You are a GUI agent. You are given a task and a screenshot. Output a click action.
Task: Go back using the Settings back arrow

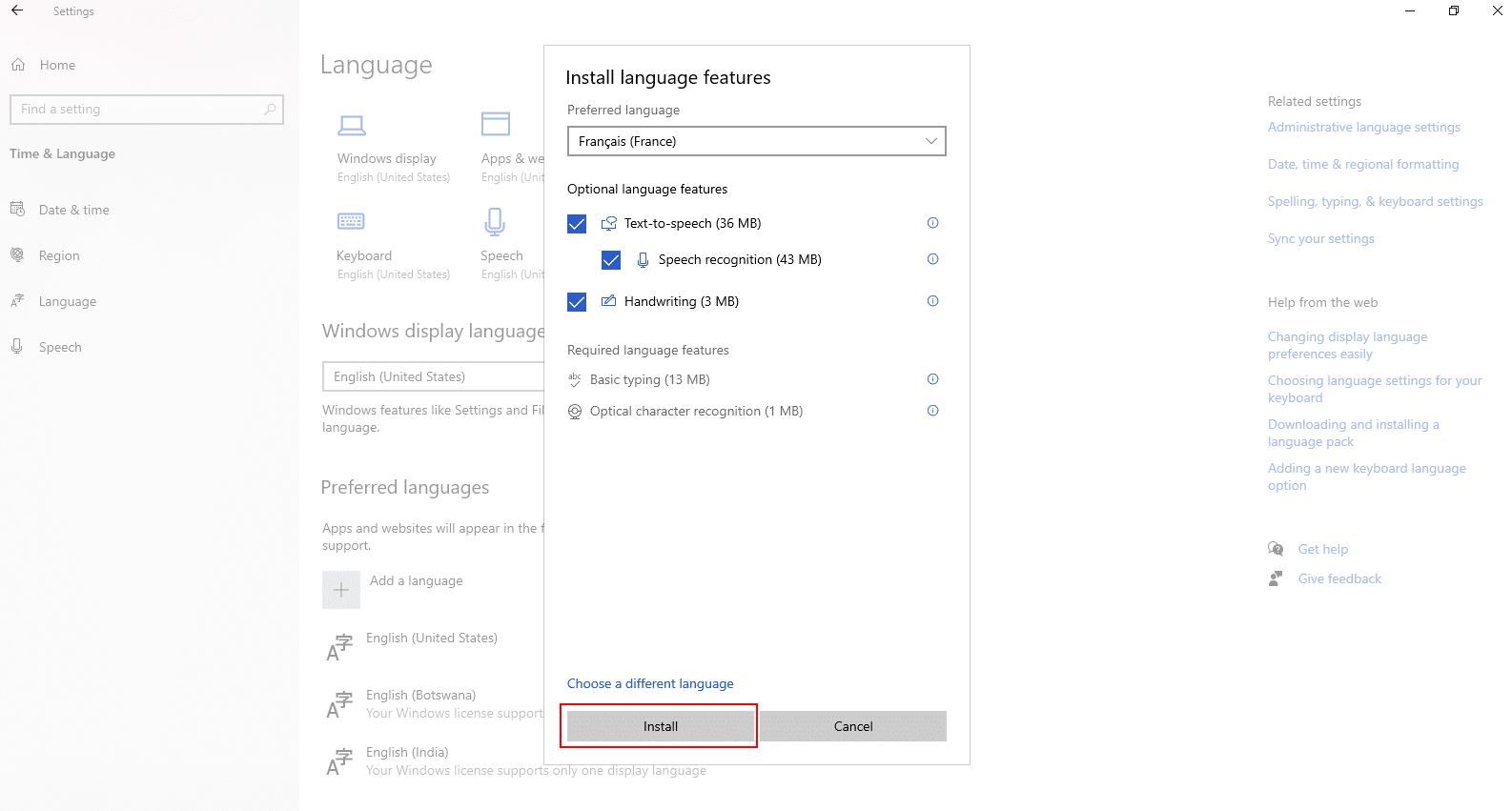tap(17, 11)
